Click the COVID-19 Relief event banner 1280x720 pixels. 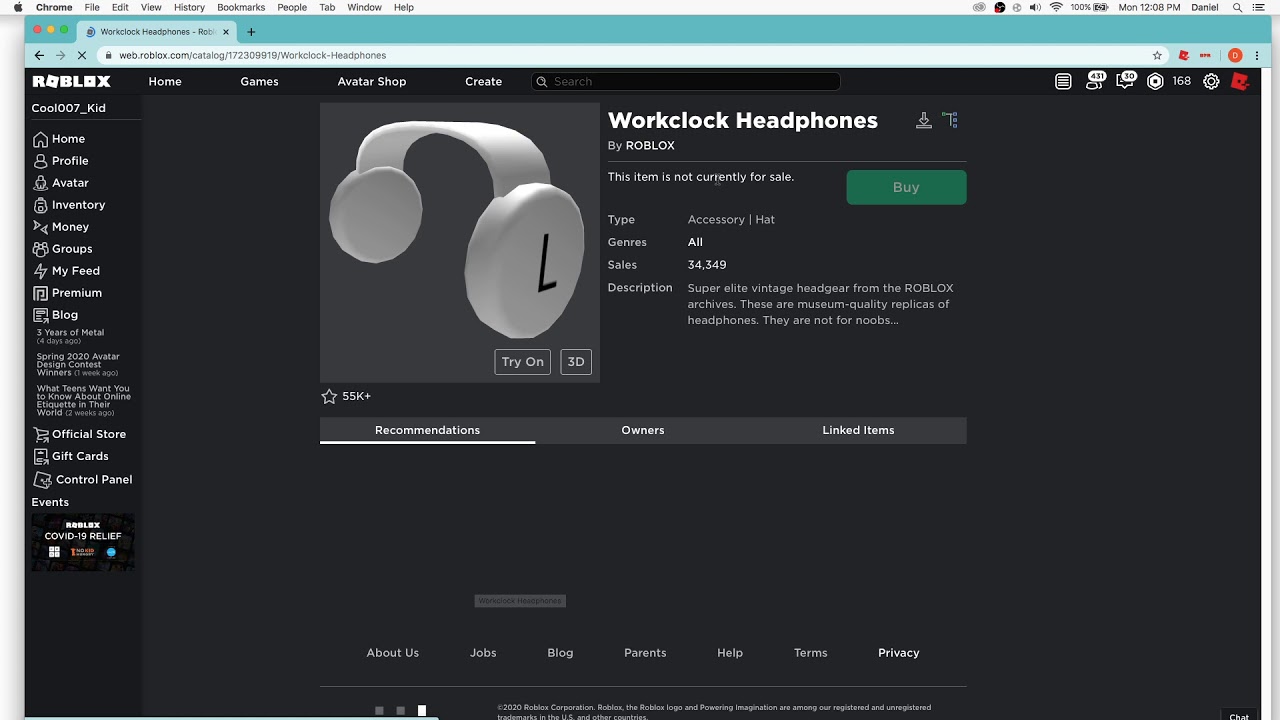83,542
